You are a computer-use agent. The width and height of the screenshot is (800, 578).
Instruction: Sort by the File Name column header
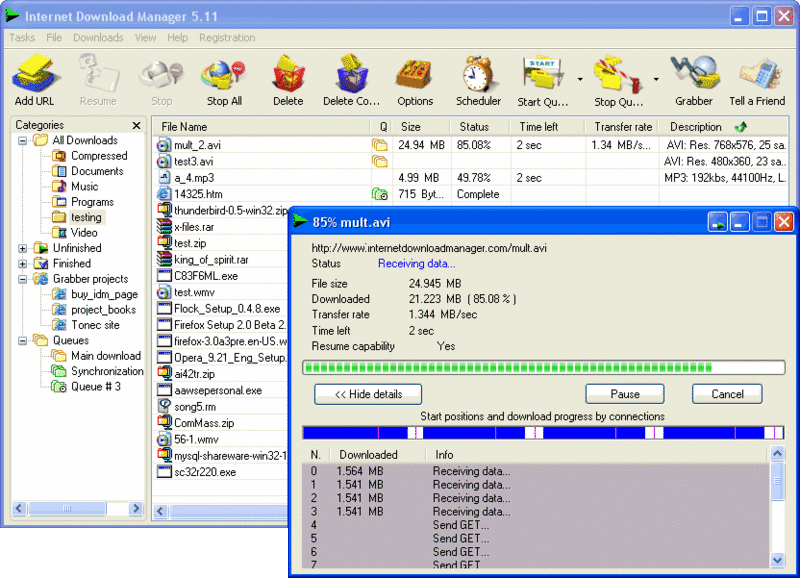tap(261, 127)
